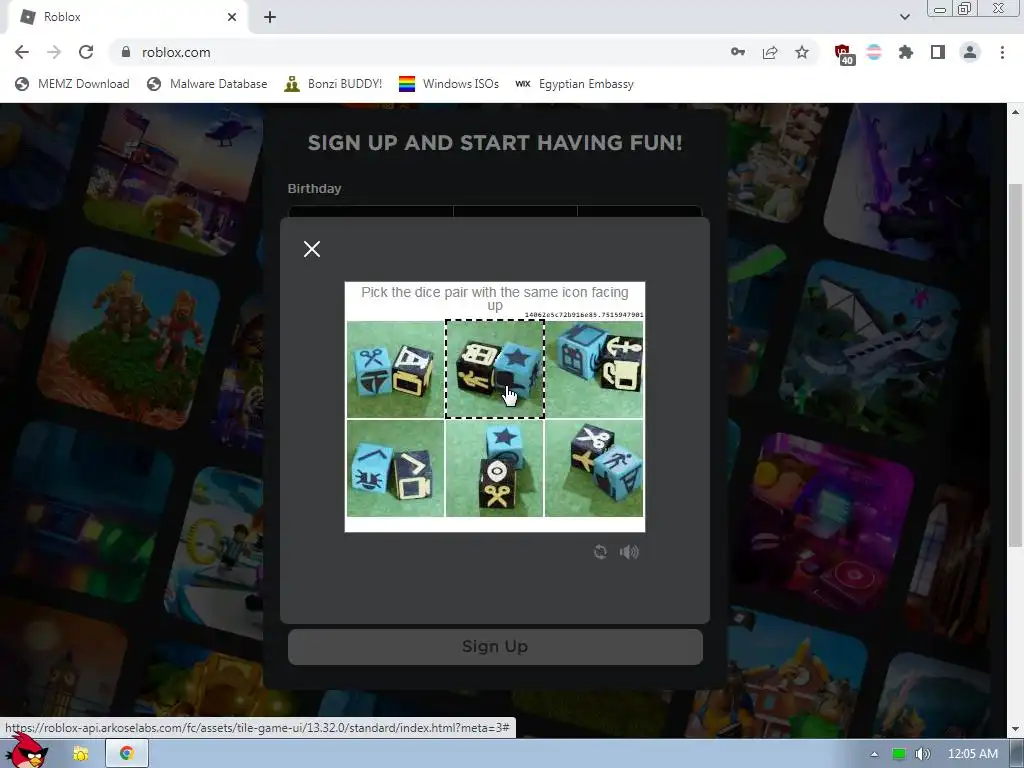Open the Chrome taskbar icon

pos(127,754)
